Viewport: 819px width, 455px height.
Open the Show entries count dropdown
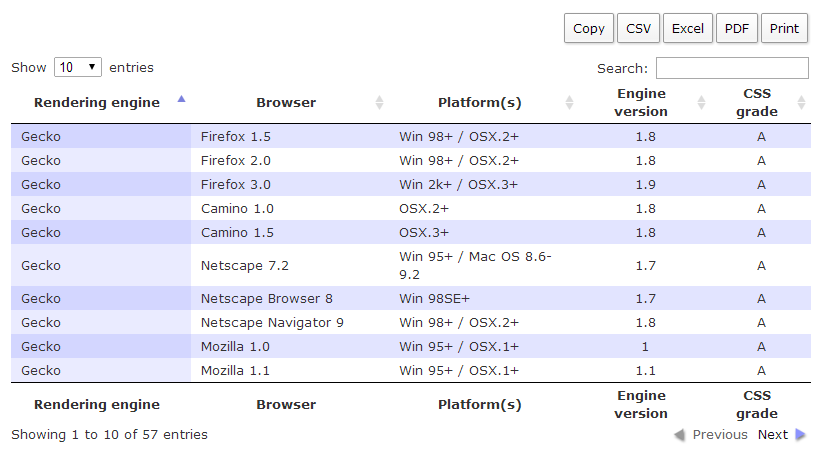pos(78,67)
